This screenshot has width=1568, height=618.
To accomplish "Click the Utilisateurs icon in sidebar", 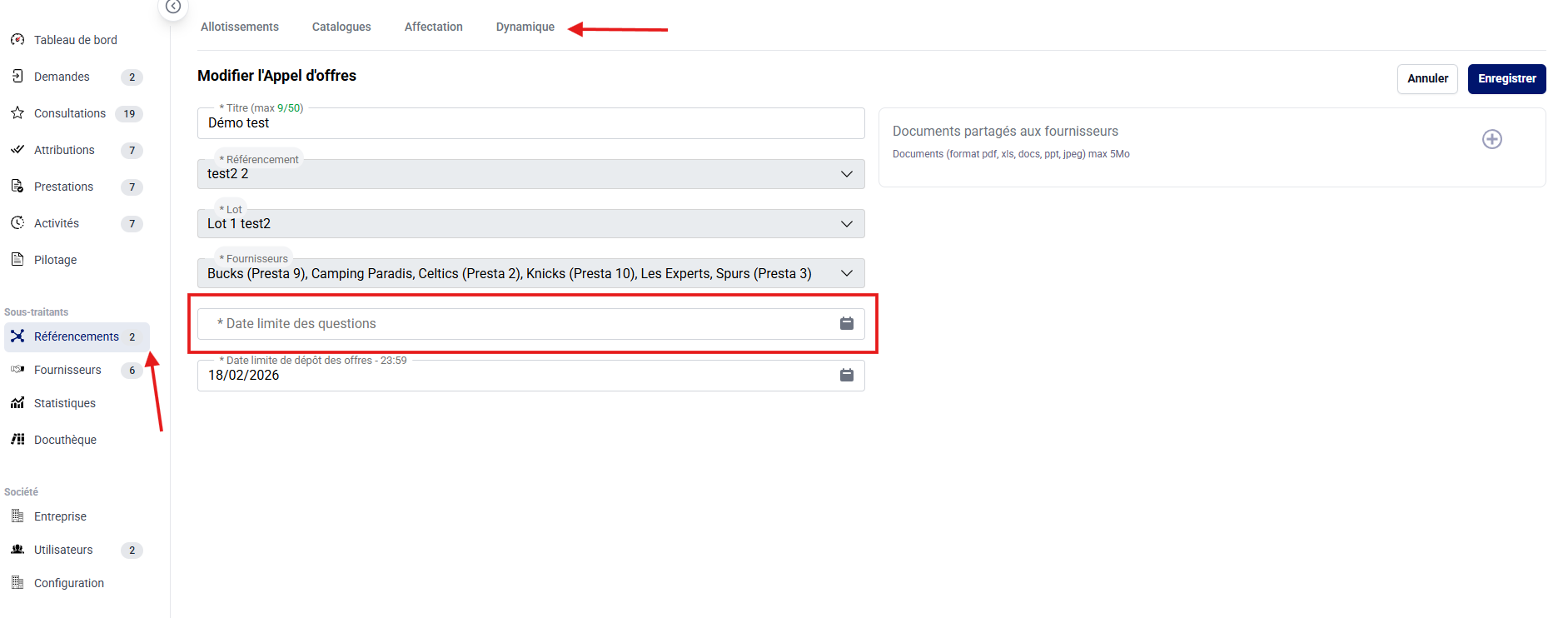I will coord(17,550).
